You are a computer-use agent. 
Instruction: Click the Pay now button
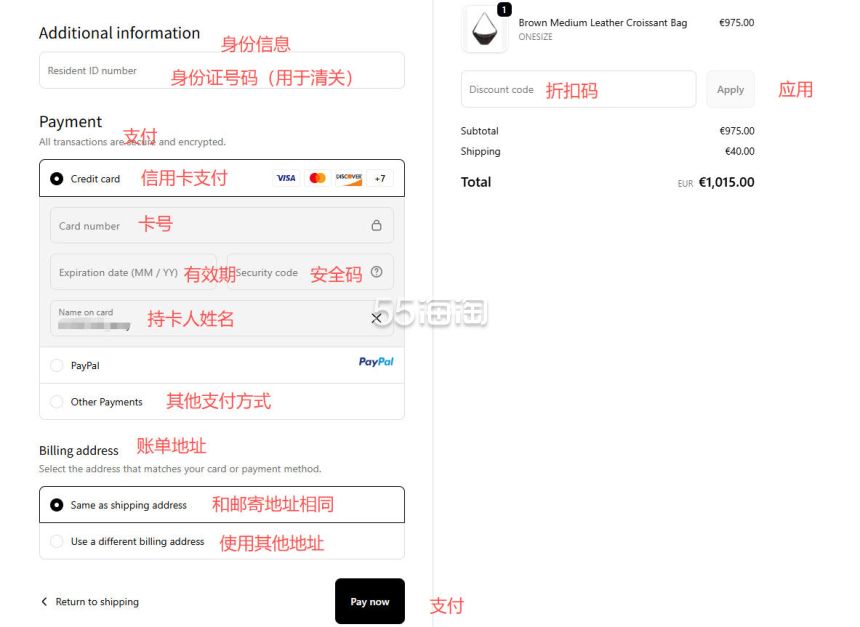tap(370, 601)
